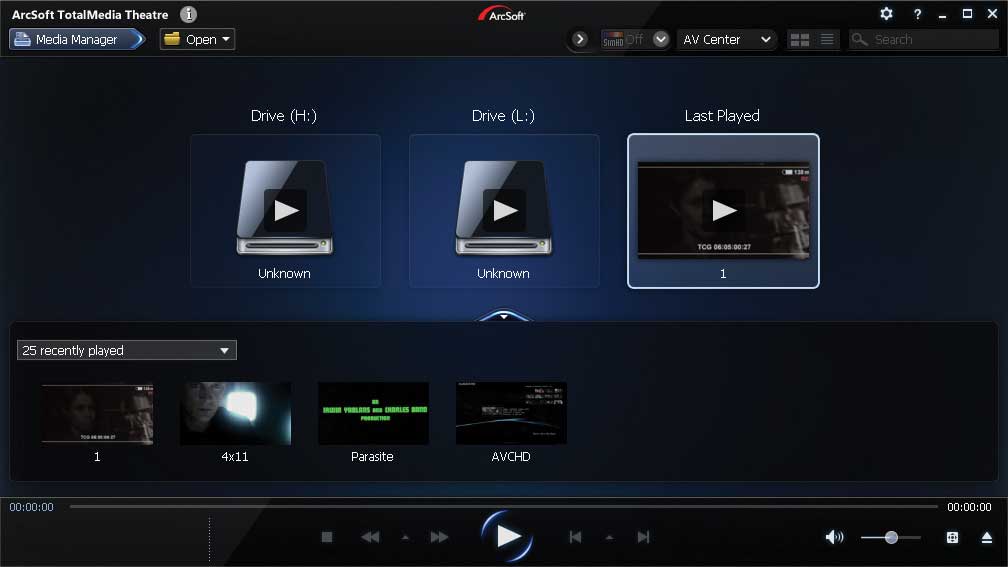This screenshot has width=1008, height=567.
Task: Click the Next chapter button
Action: (x=644, y=537)
